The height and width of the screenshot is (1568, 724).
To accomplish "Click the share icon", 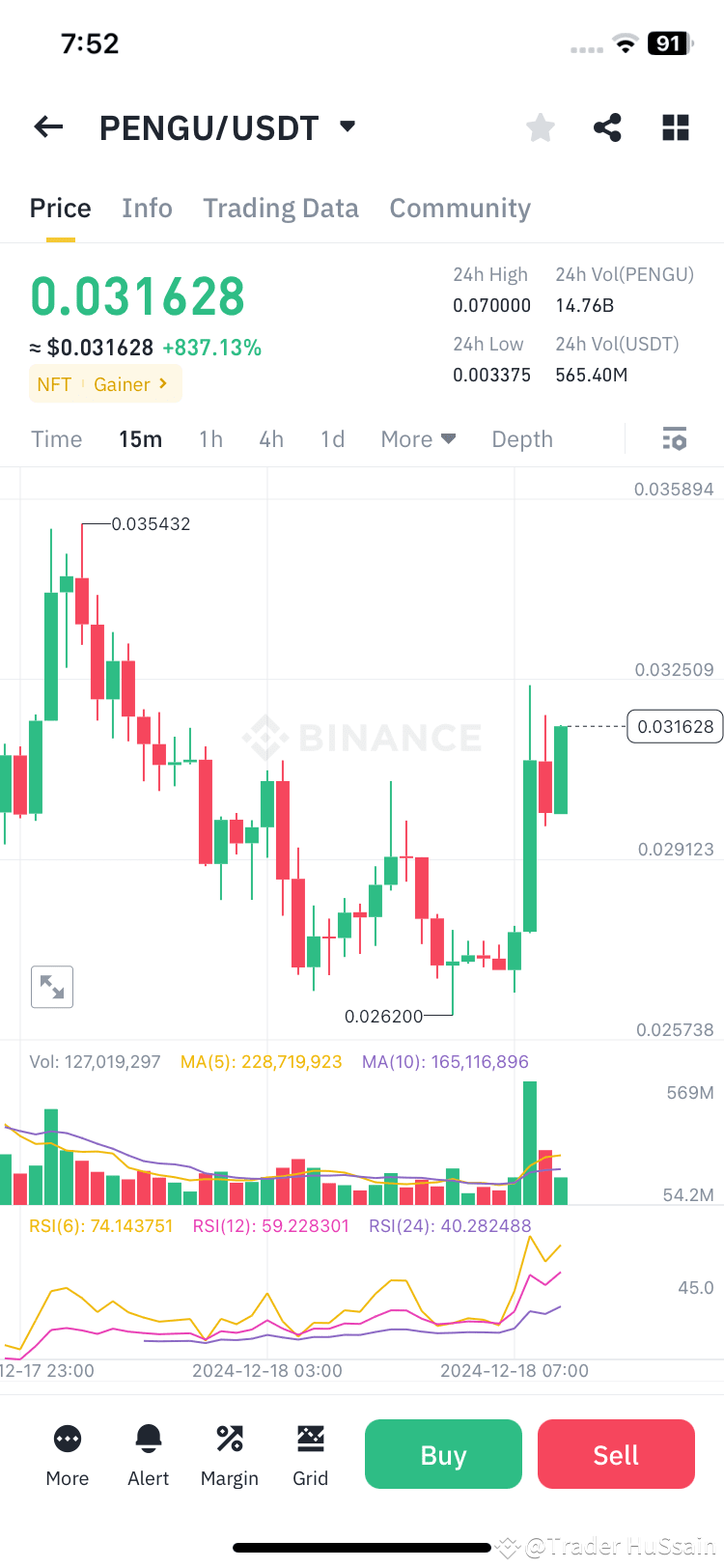I will coord(607,126).
